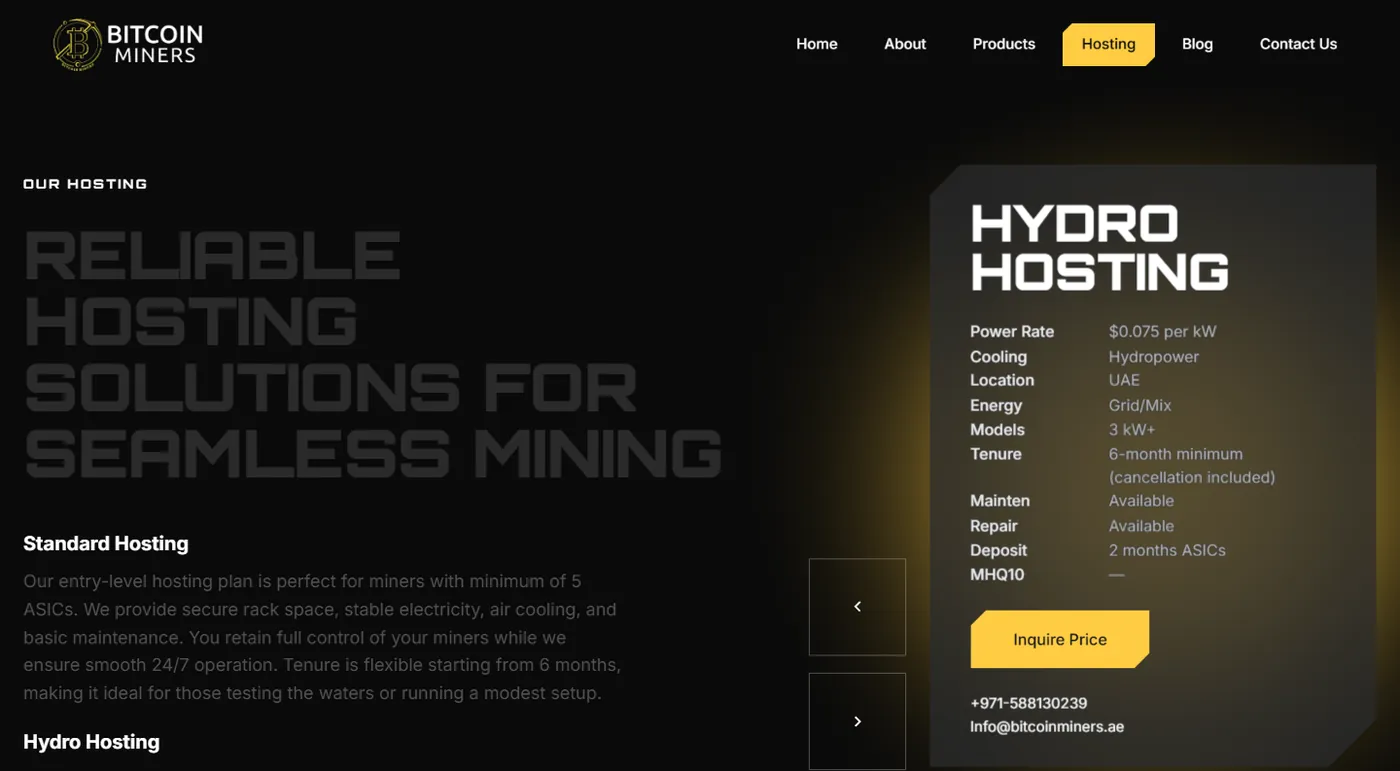This screenshot has height=771, width=1400.
Task: Click the MHQ10 label
Action: pos(997,575)
